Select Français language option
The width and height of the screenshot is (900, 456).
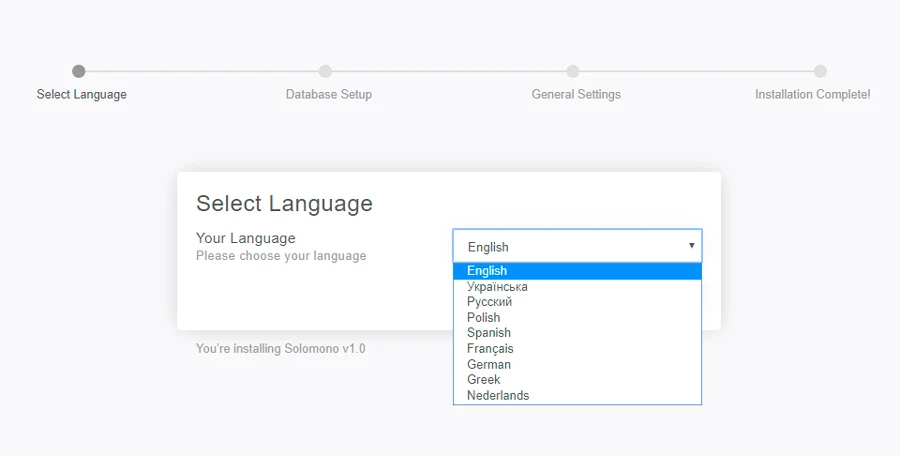point(490,349)
